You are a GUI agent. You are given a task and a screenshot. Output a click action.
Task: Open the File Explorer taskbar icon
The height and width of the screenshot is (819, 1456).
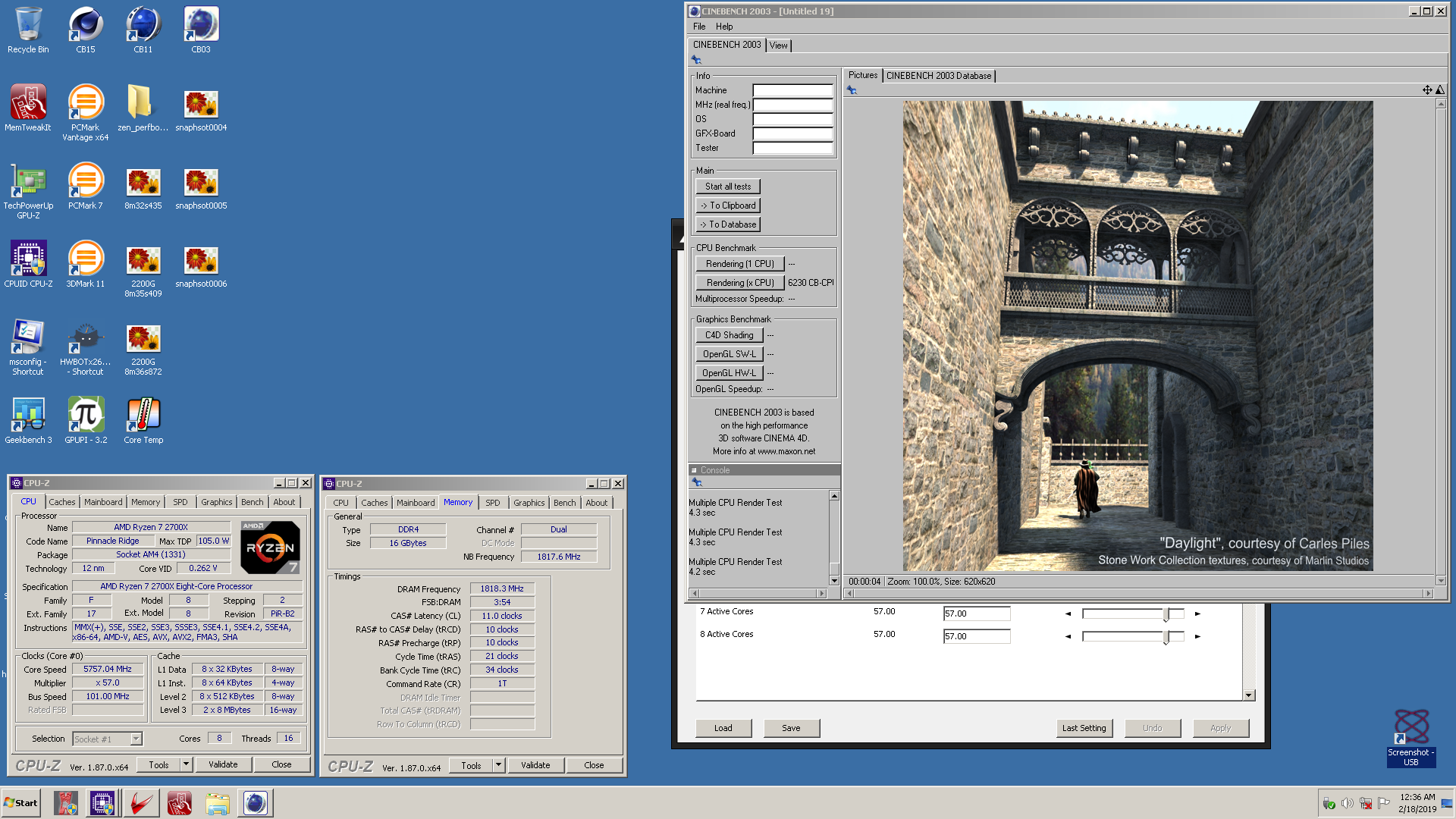pos(218,803)
